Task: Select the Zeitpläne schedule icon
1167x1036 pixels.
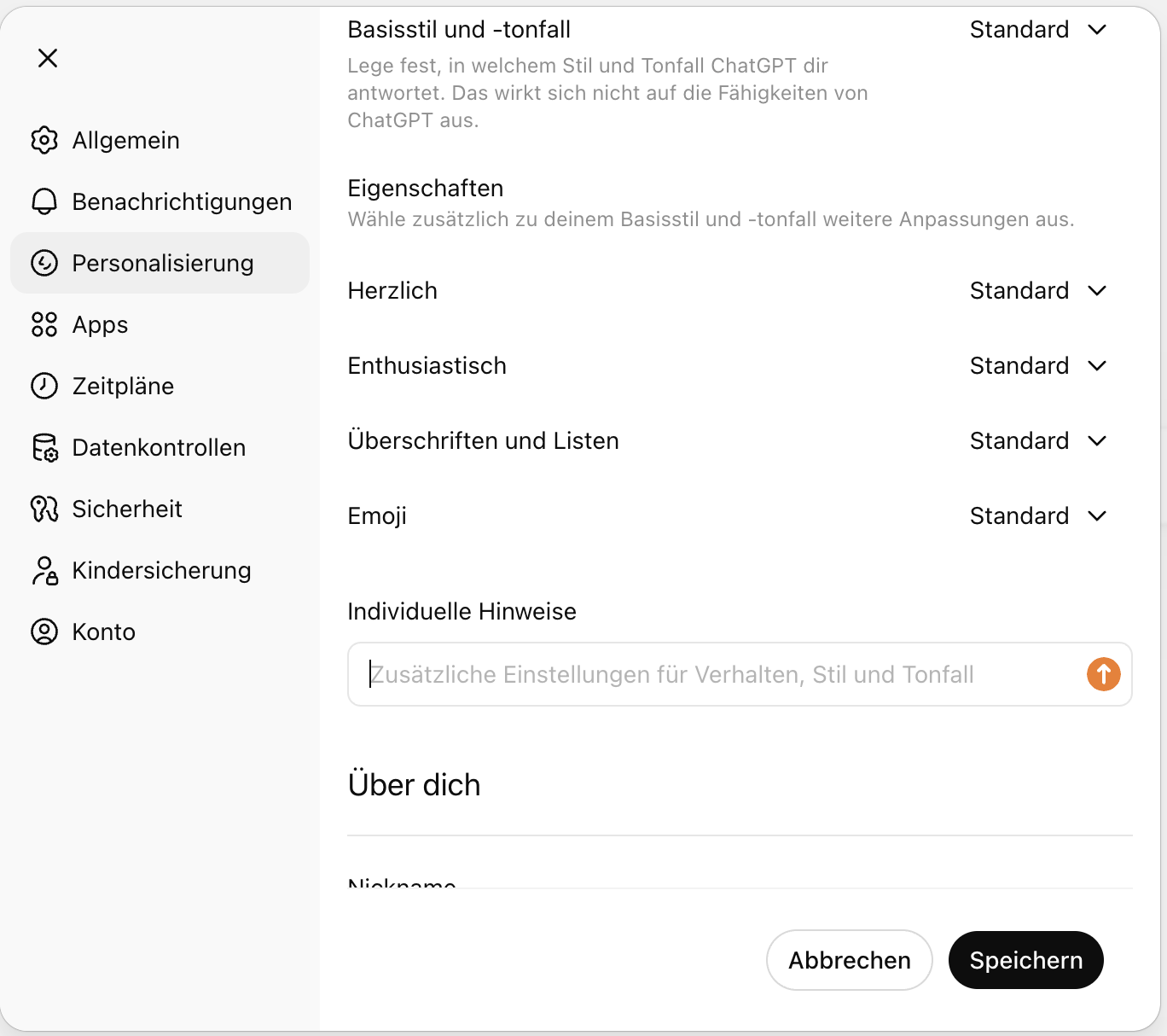Action: (44, 386)
